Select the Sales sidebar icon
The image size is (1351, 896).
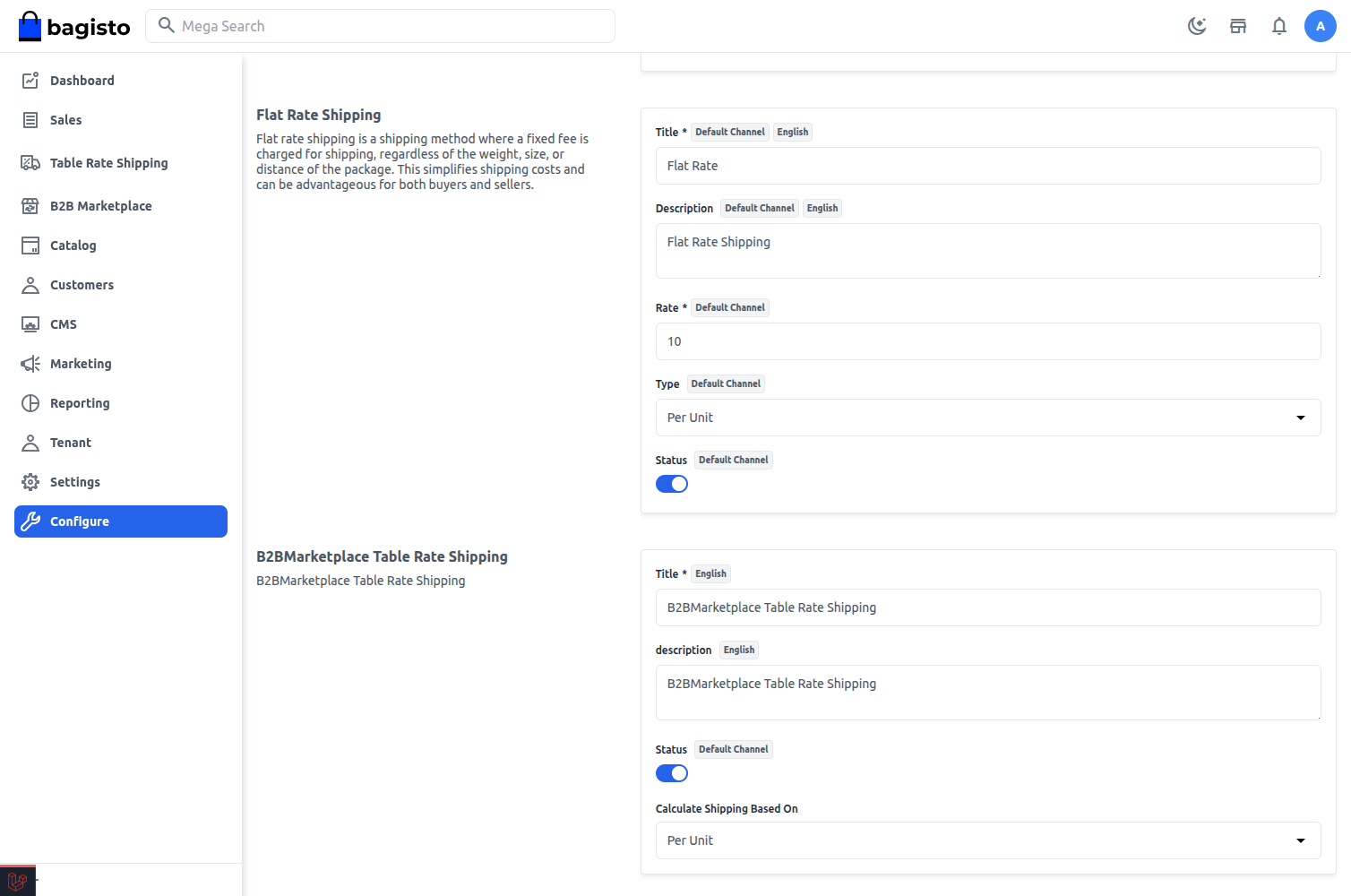[x=30, y=119]
